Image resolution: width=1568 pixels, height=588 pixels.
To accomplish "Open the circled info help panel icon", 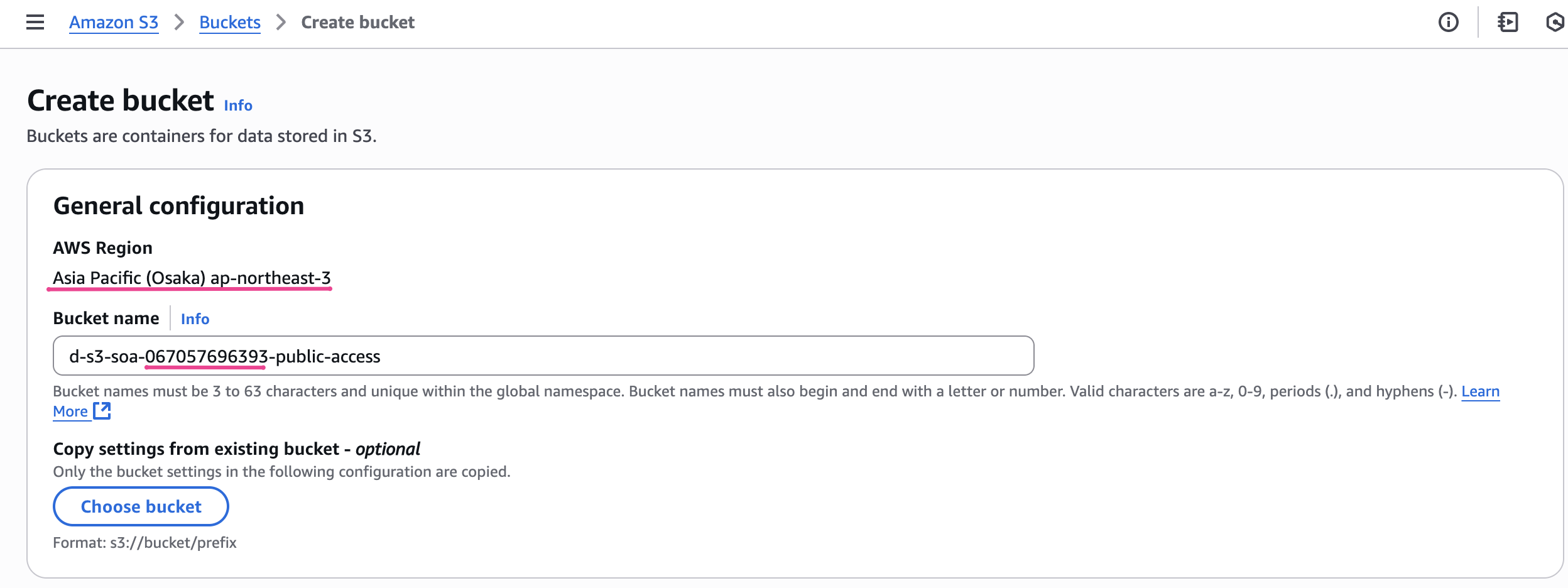I will point(1448,23).
